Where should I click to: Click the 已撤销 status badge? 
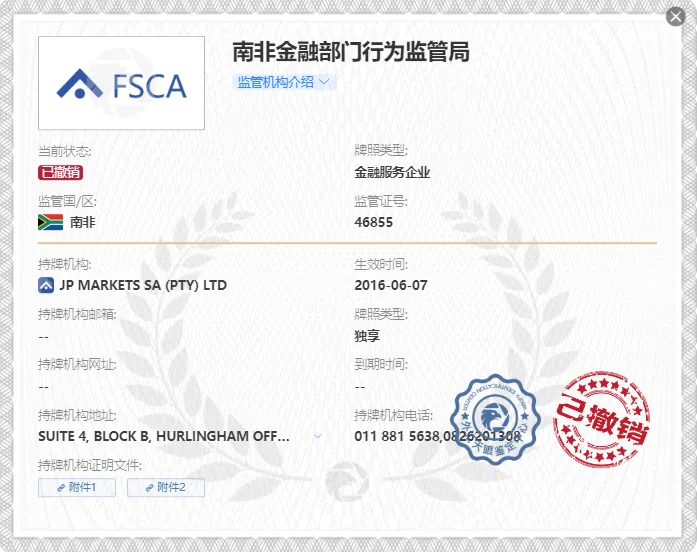point(60,172)
